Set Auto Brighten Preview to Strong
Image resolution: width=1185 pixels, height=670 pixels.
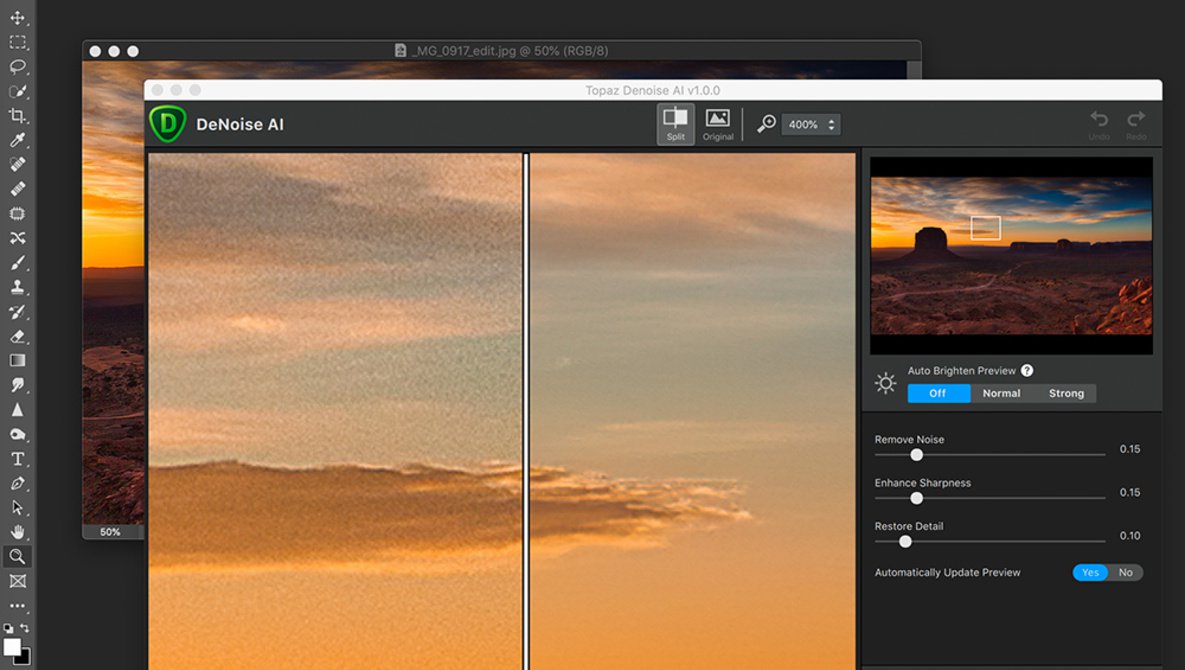[1066, 393]
